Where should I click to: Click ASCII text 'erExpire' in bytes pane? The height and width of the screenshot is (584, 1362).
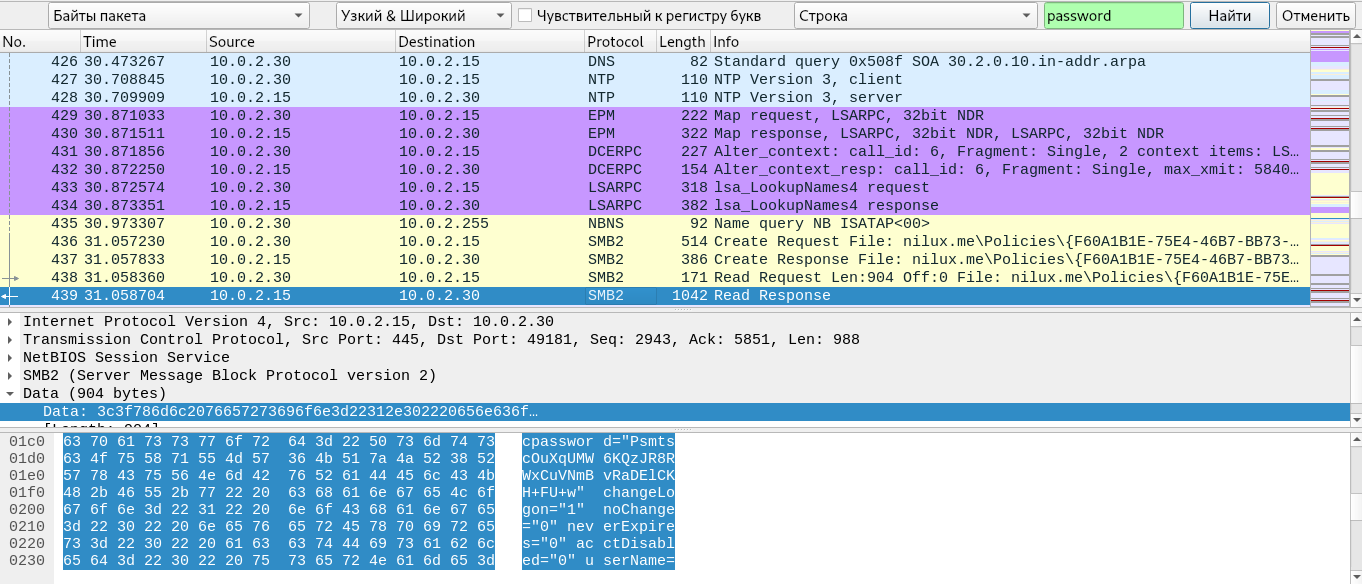tap(639, 527)
